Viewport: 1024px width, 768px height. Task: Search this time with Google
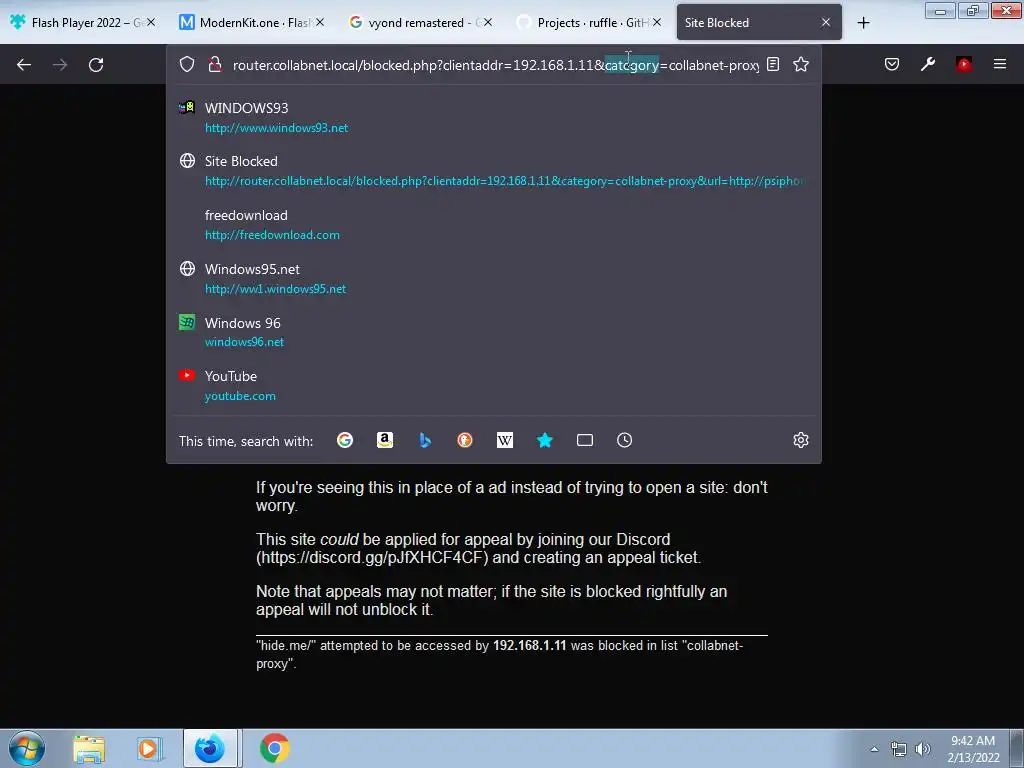(345, 440)
